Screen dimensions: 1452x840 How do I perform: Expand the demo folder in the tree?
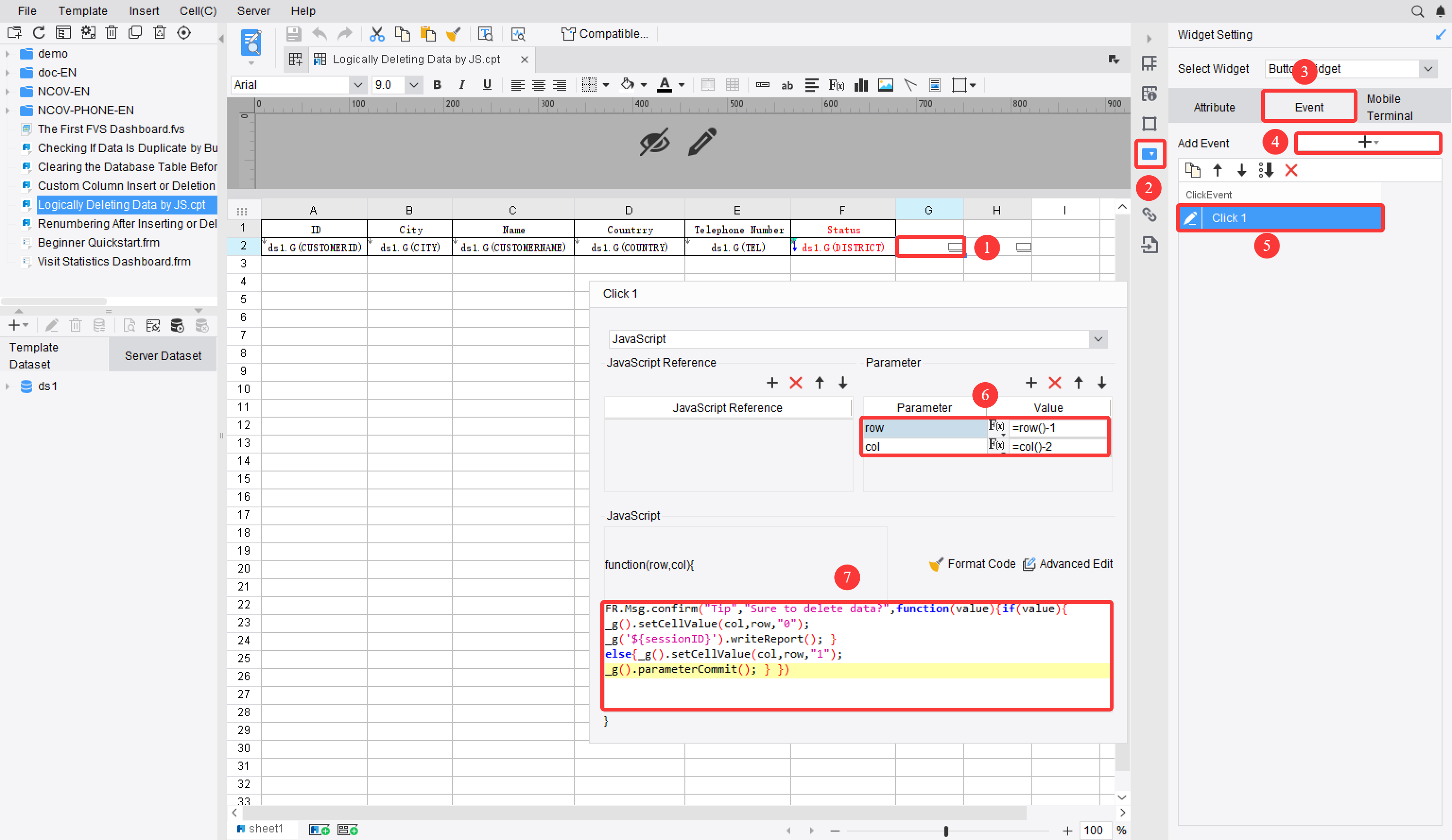click(x=8, y=53)
